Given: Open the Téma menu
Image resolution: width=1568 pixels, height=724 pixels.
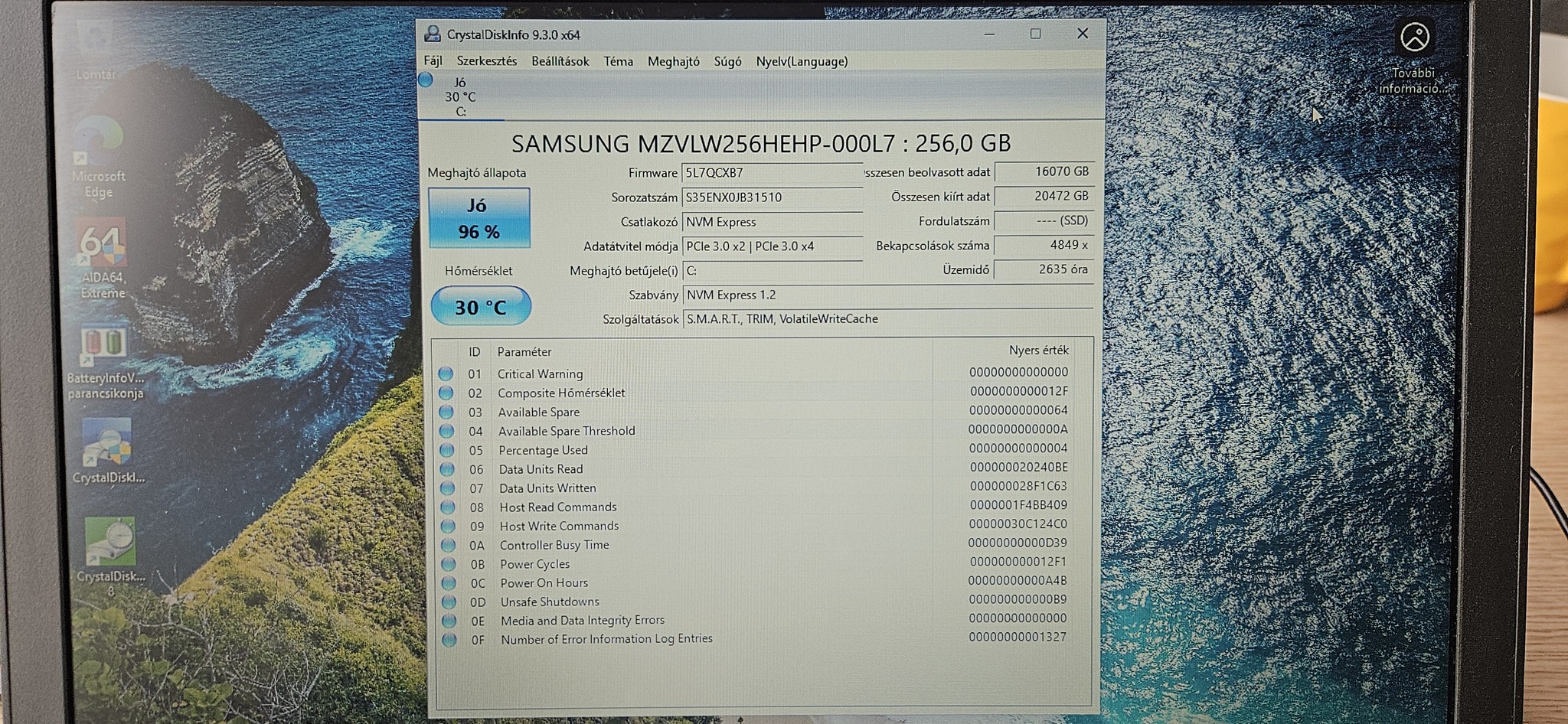Looking at the screenshot, I should click(619, 61).
